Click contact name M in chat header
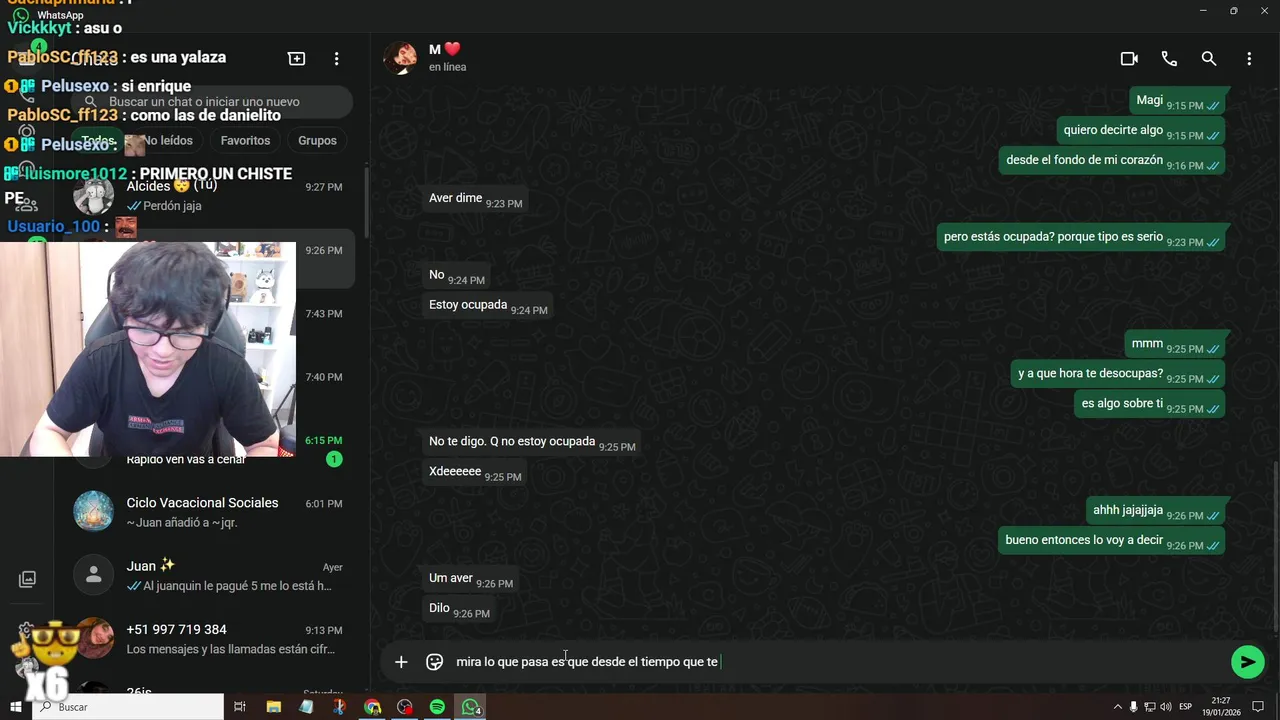The width and height of the screenshot is (1280, 720). point(444,49)
